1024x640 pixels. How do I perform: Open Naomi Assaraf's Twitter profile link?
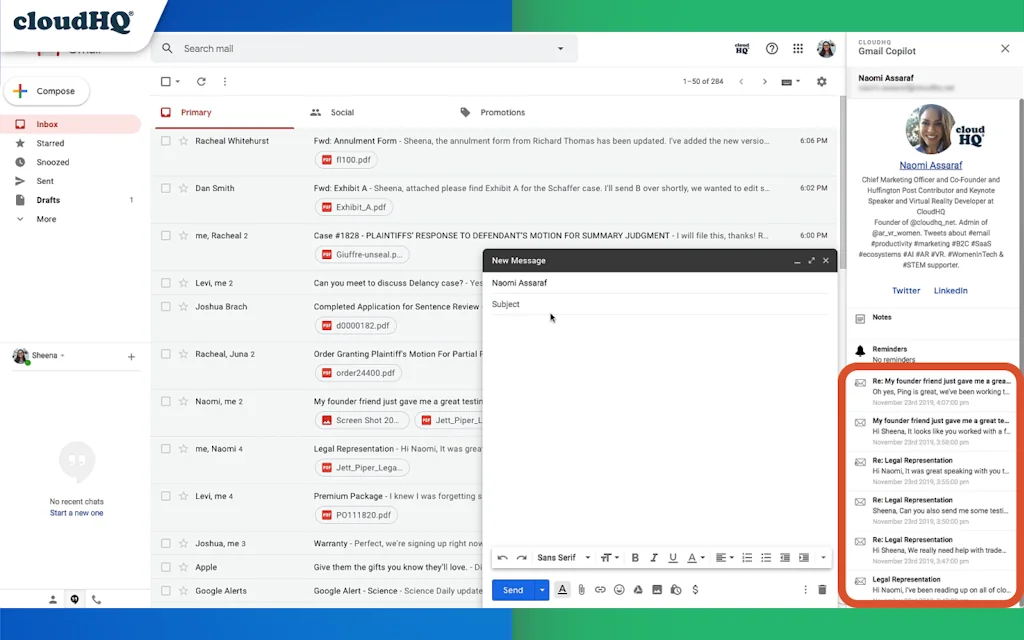tap(906, 290)
